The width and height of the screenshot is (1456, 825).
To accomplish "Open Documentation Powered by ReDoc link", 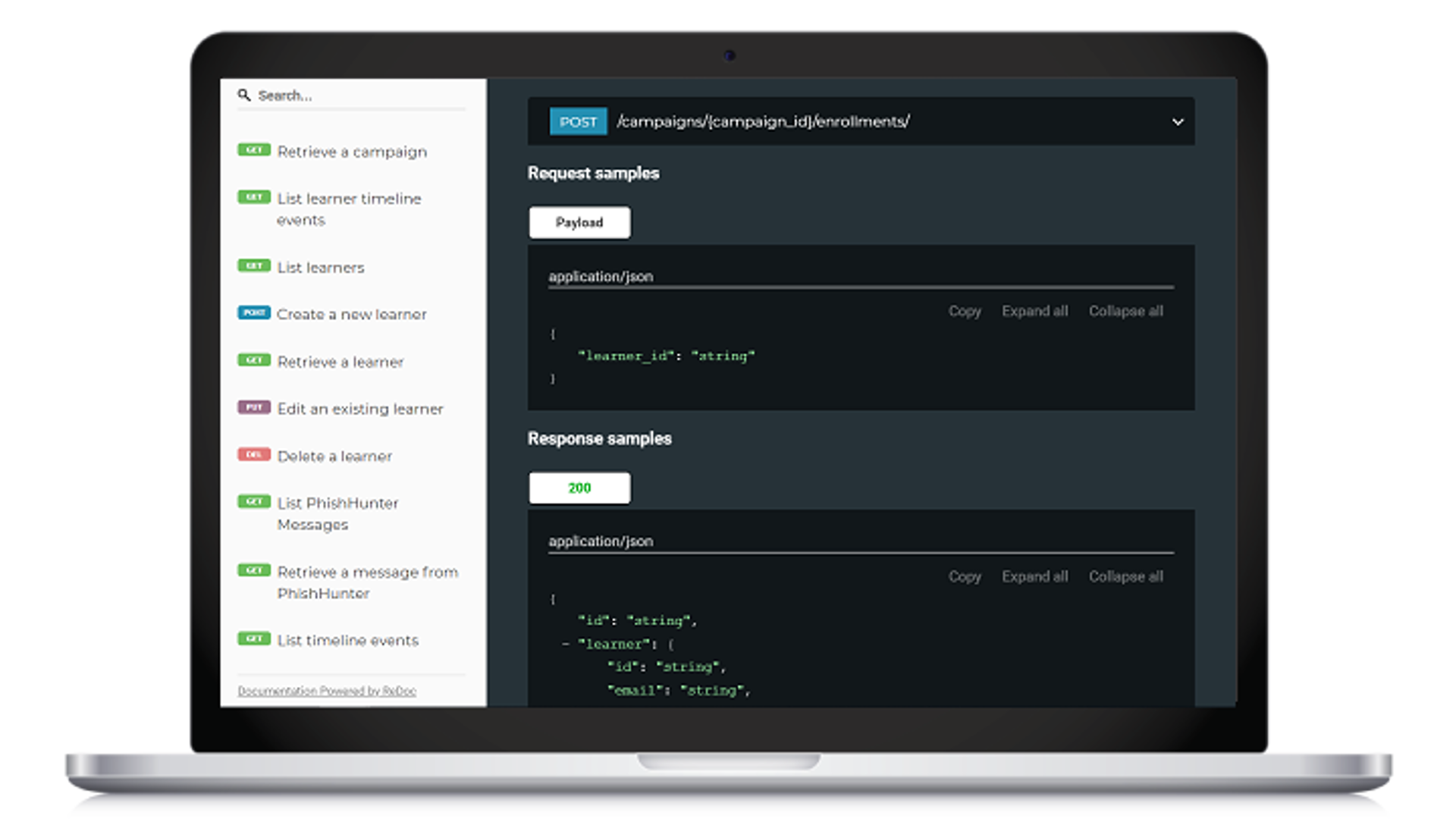I will click(327, 691).
